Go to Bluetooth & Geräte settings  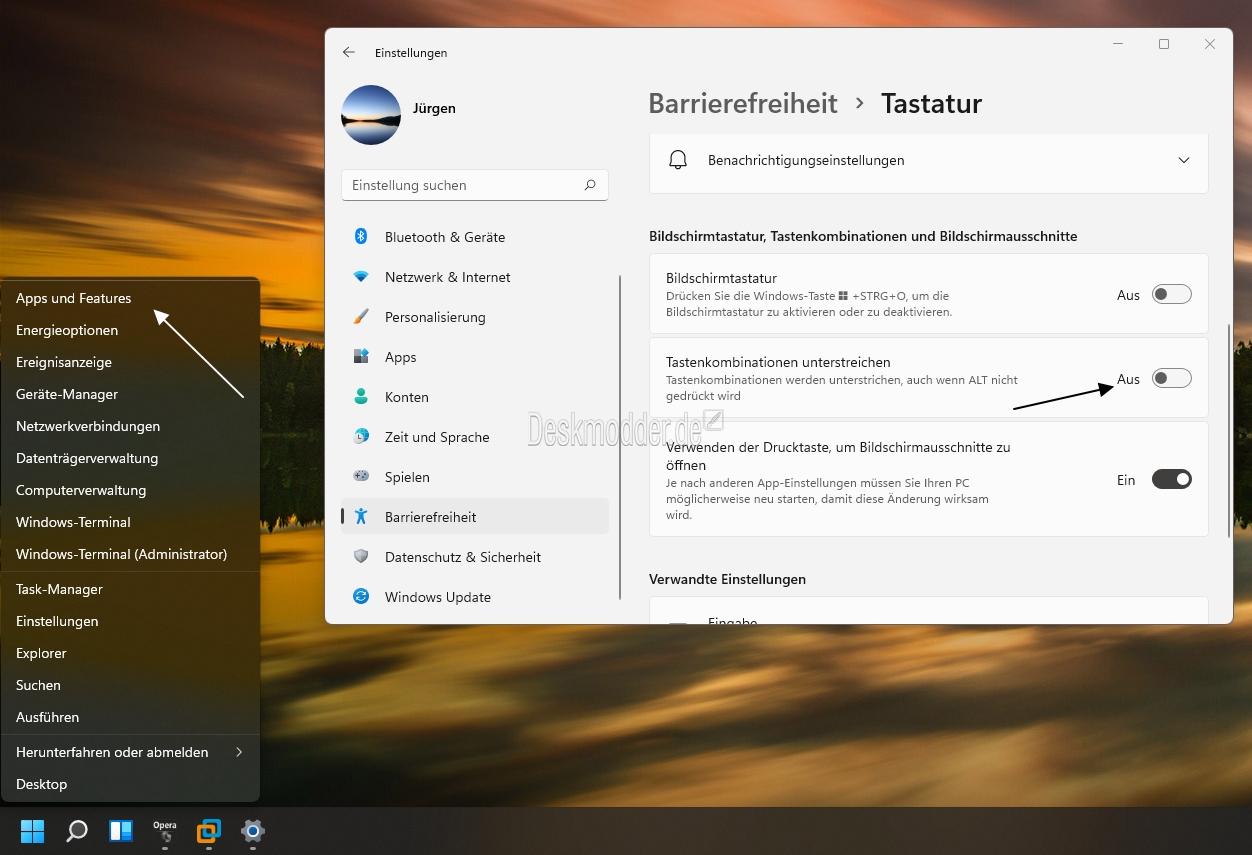click(475, 237)
